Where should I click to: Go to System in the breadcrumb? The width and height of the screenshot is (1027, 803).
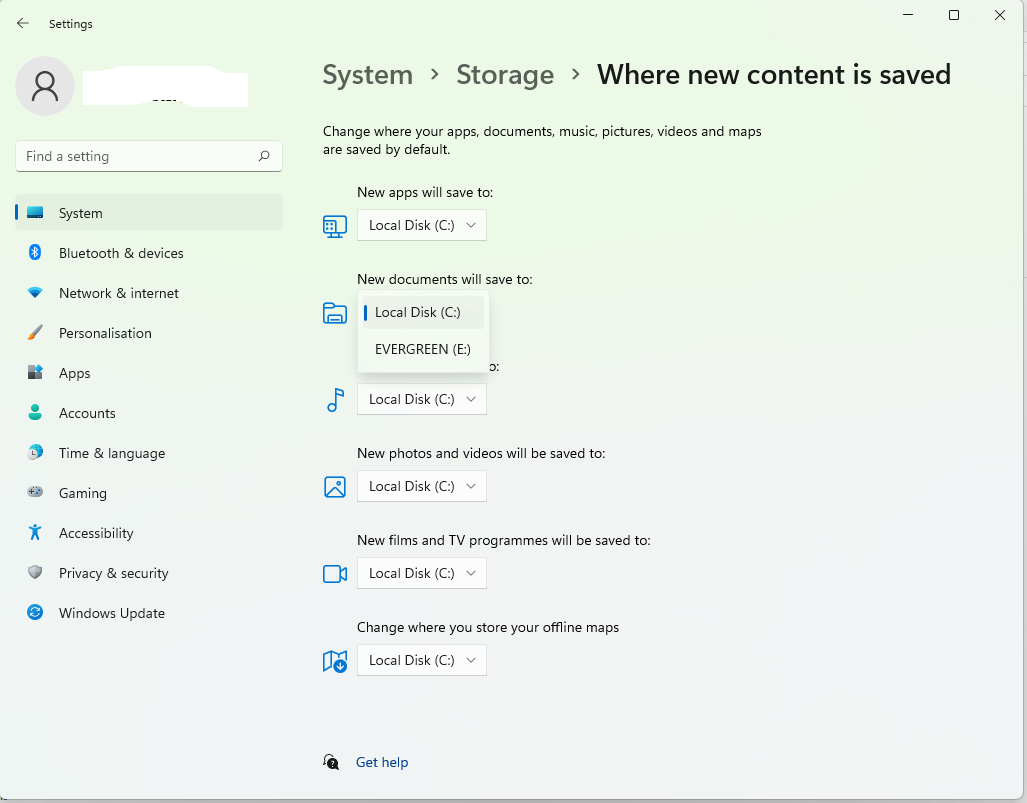367,75
